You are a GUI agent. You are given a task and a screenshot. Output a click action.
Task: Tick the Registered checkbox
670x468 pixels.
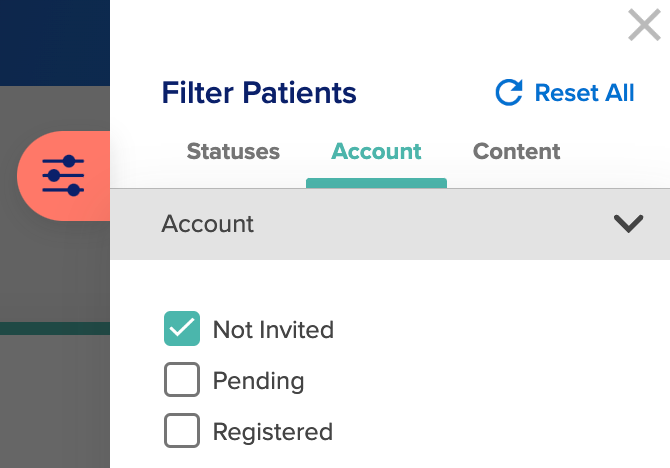182,430
